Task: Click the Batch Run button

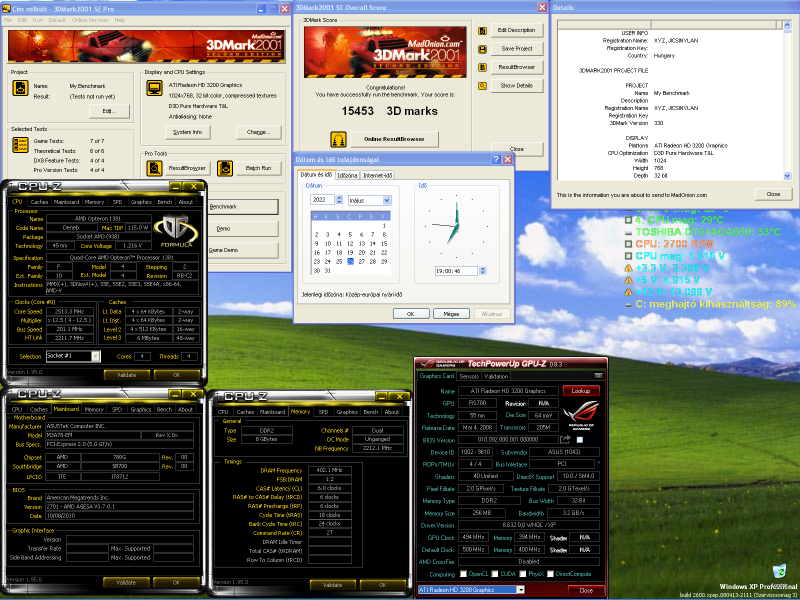Action: pos(259,168)
